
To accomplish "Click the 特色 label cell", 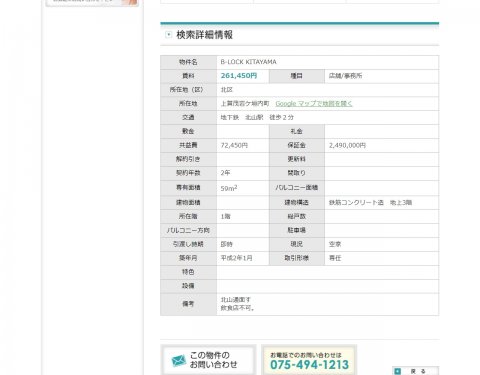I will (x=188, y=272).
